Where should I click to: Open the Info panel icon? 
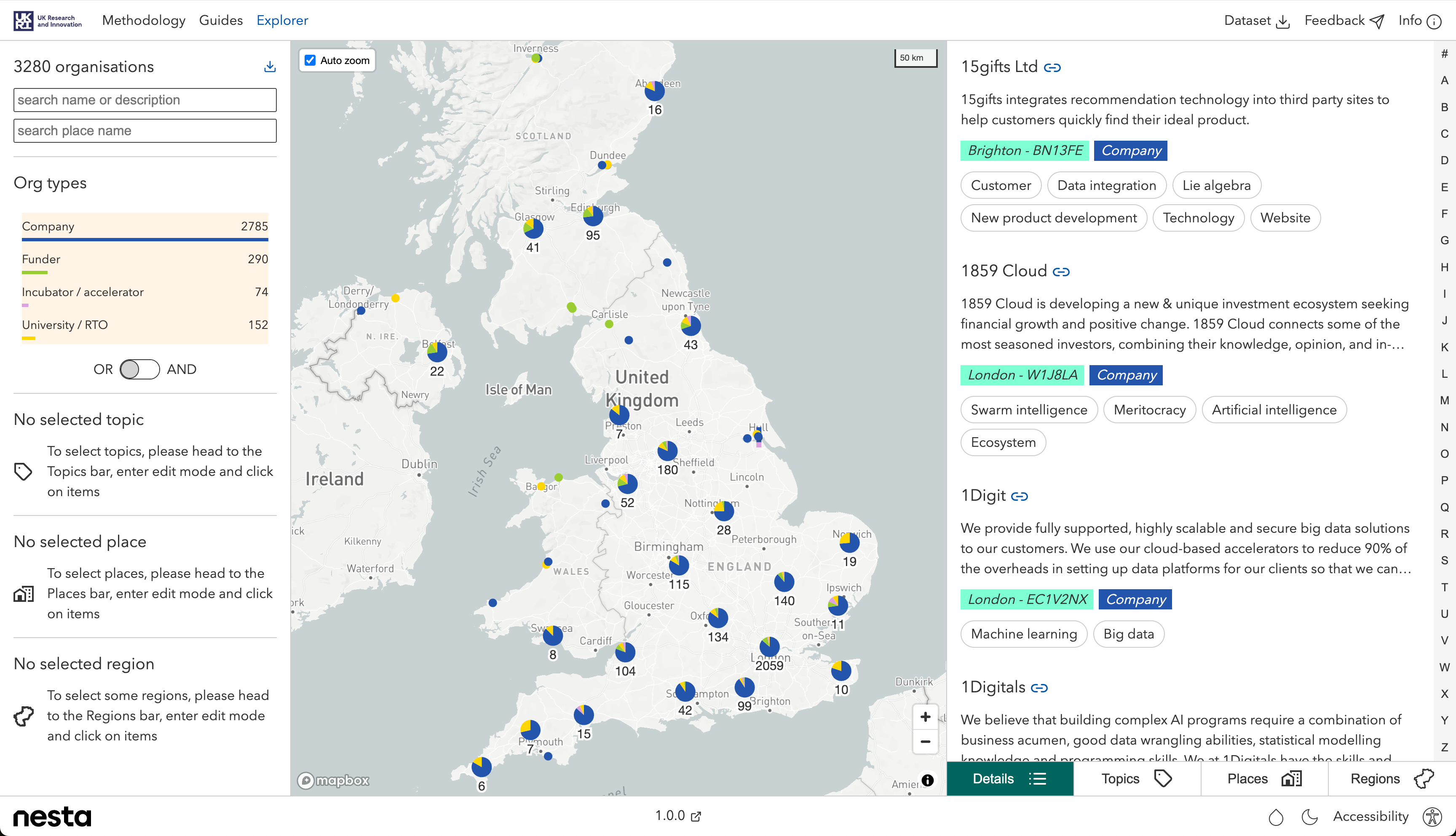pos(1434,21)
